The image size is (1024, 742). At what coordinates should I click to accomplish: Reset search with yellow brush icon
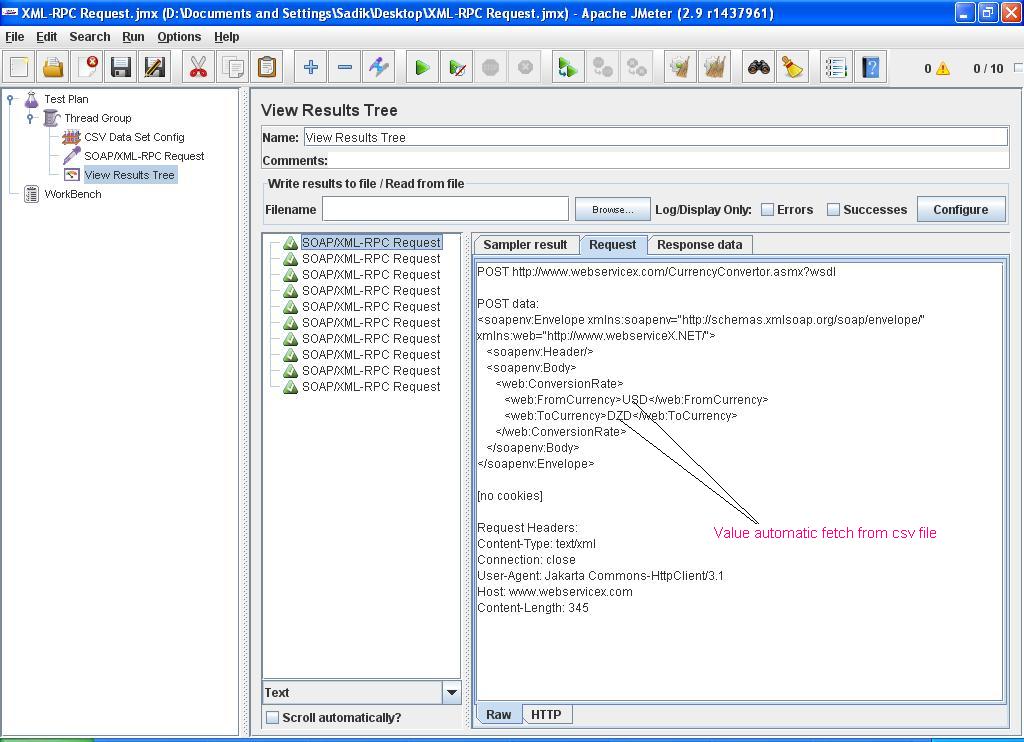point(792,67)
